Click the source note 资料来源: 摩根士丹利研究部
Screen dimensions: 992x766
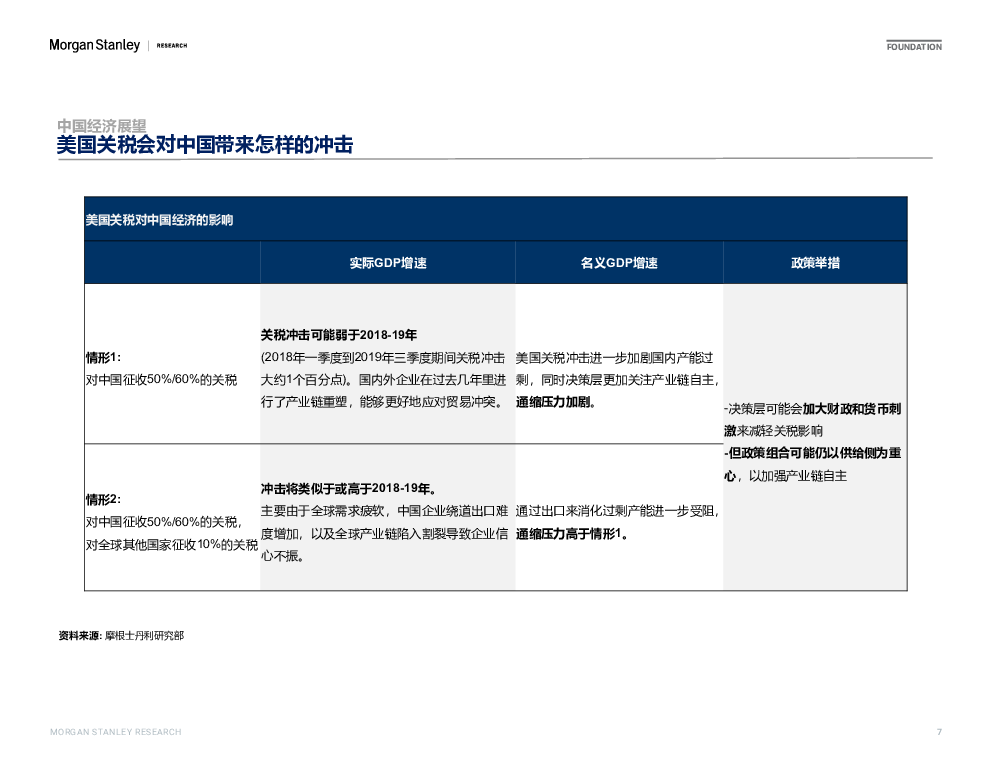click(121, 636)
